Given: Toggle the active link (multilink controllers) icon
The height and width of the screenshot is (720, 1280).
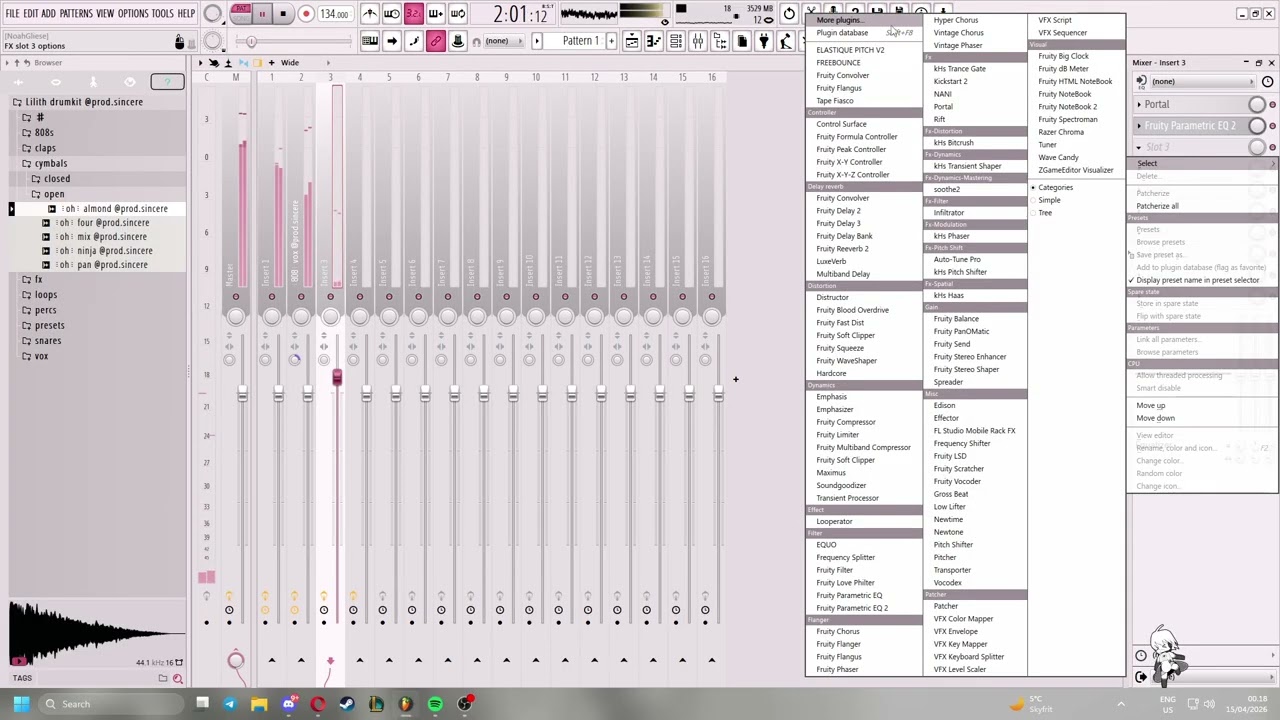Looking at the screenshot, I should pyautogui.click(x=435, y=41).
